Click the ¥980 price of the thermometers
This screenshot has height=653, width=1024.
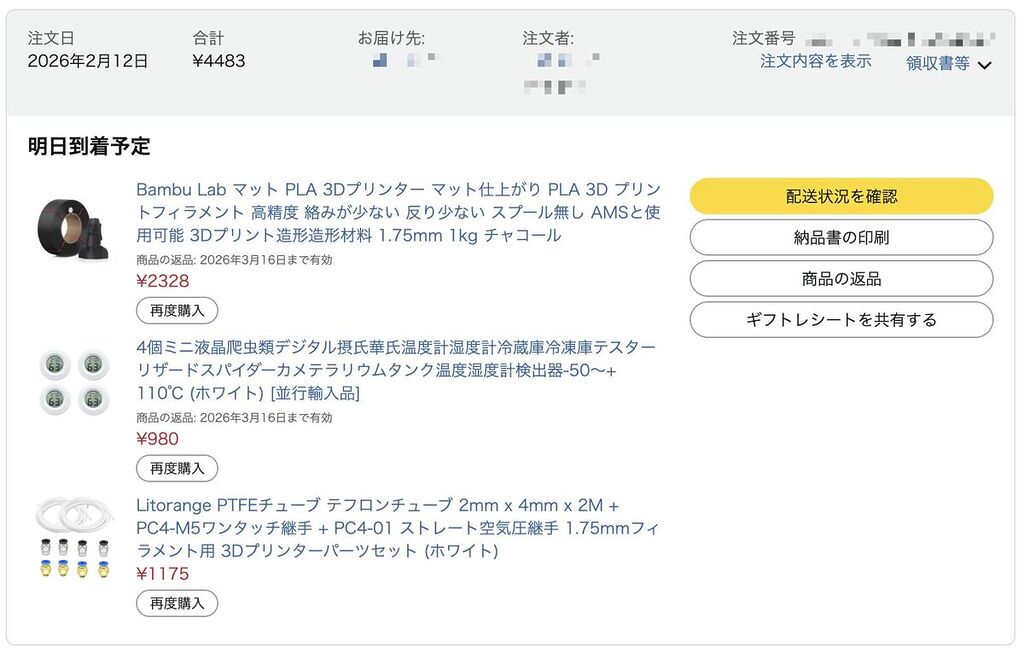tap(158, 439)
